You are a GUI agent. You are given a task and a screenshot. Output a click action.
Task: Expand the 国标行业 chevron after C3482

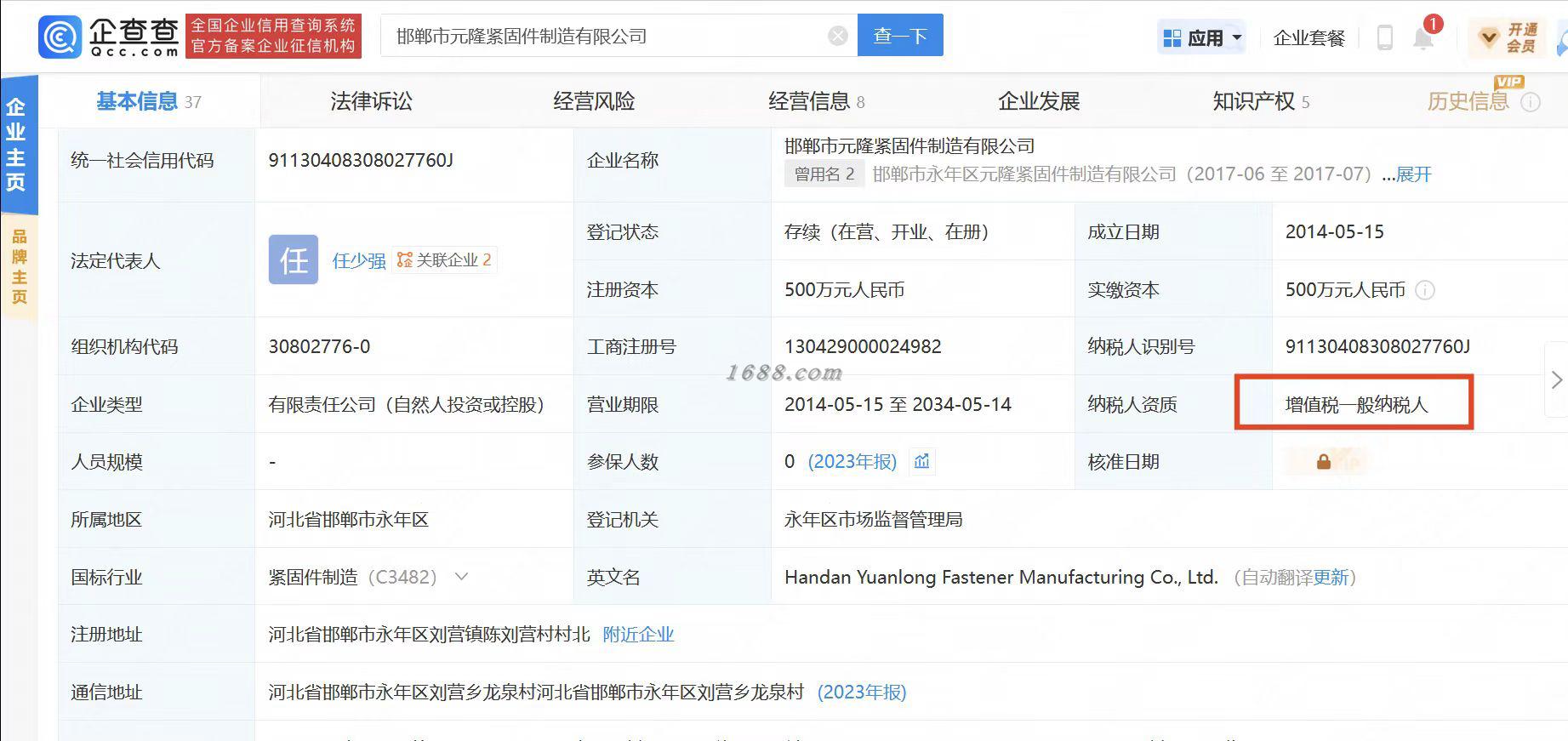point(461,577)
